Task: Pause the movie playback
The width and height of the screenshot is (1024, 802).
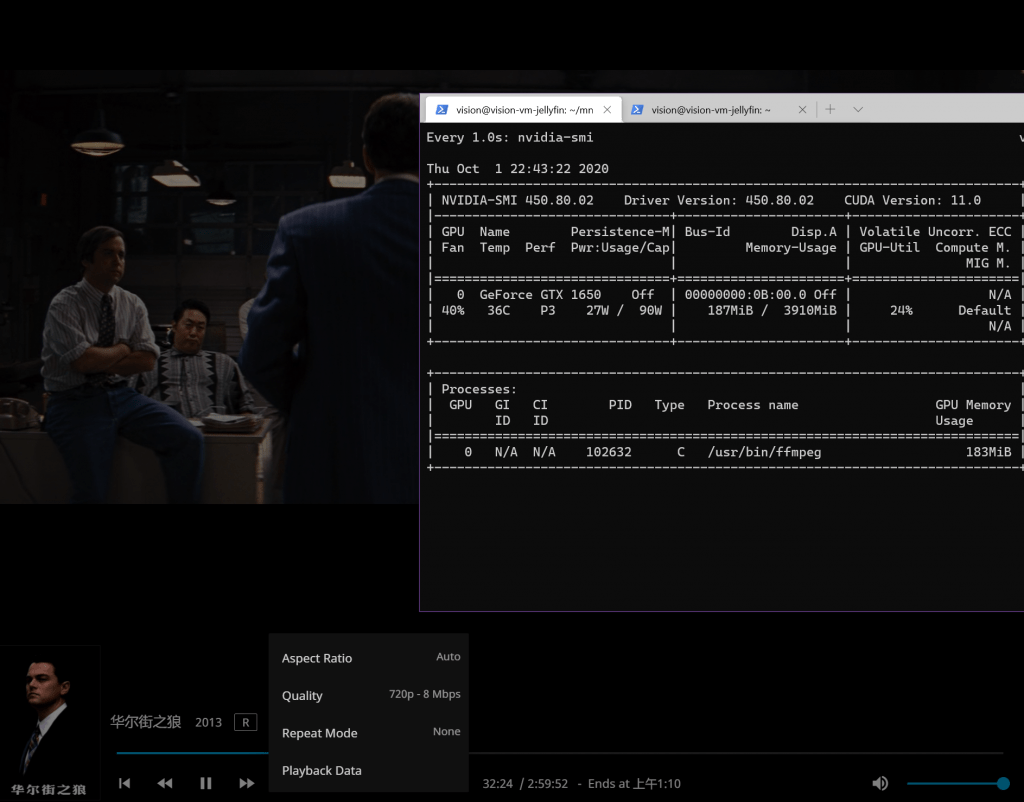Action: pyautogui.click(x=206, y=783)
